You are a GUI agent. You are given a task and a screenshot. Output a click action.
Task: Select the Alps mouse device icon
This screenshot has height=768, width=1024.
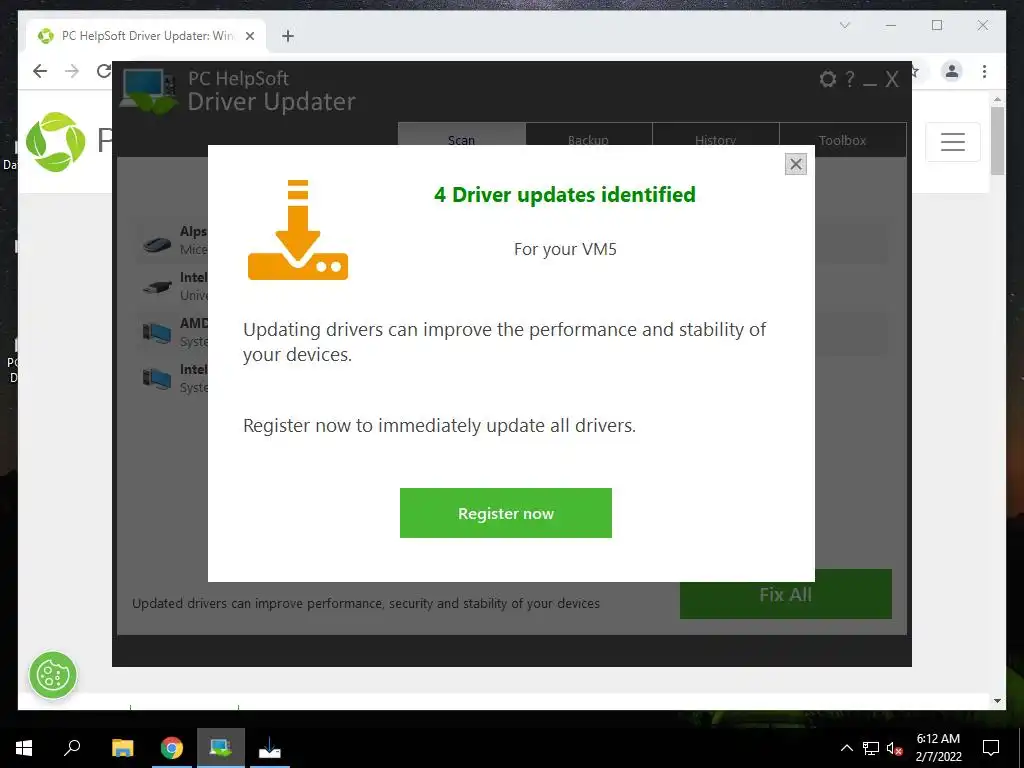pos(157,244)
